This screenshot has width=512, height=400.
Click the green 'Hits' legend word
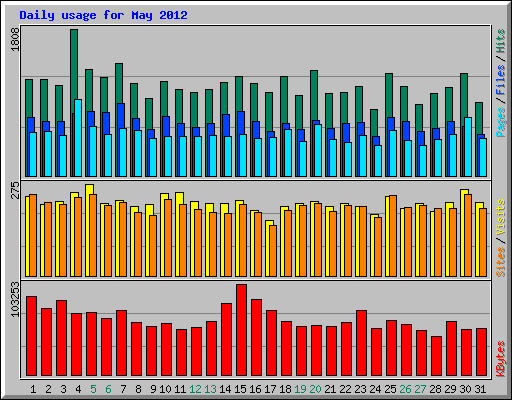coord(501,41)
